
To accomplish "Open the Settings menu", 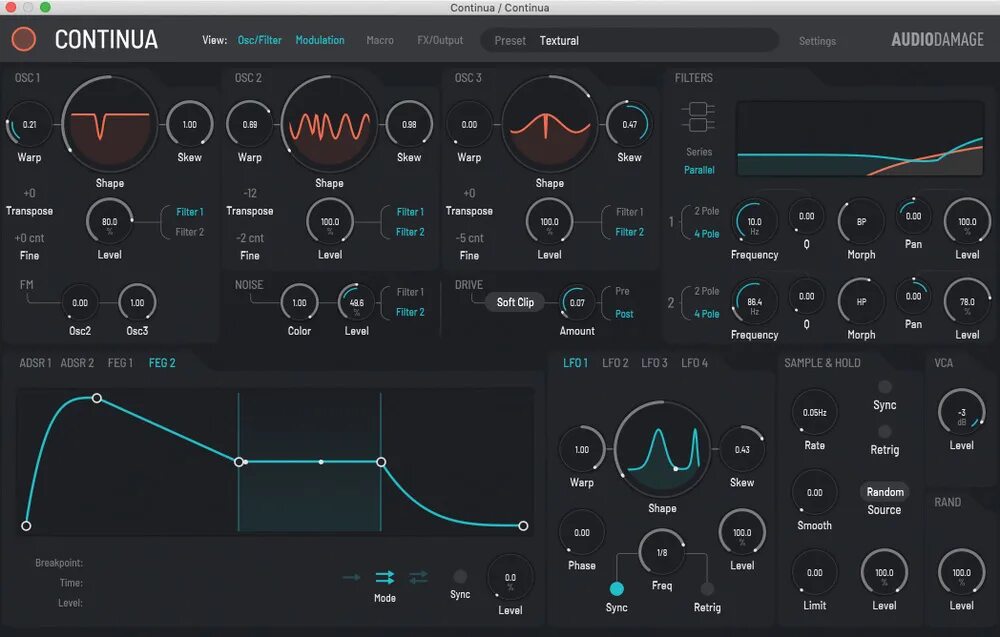I will pos(817,41).
